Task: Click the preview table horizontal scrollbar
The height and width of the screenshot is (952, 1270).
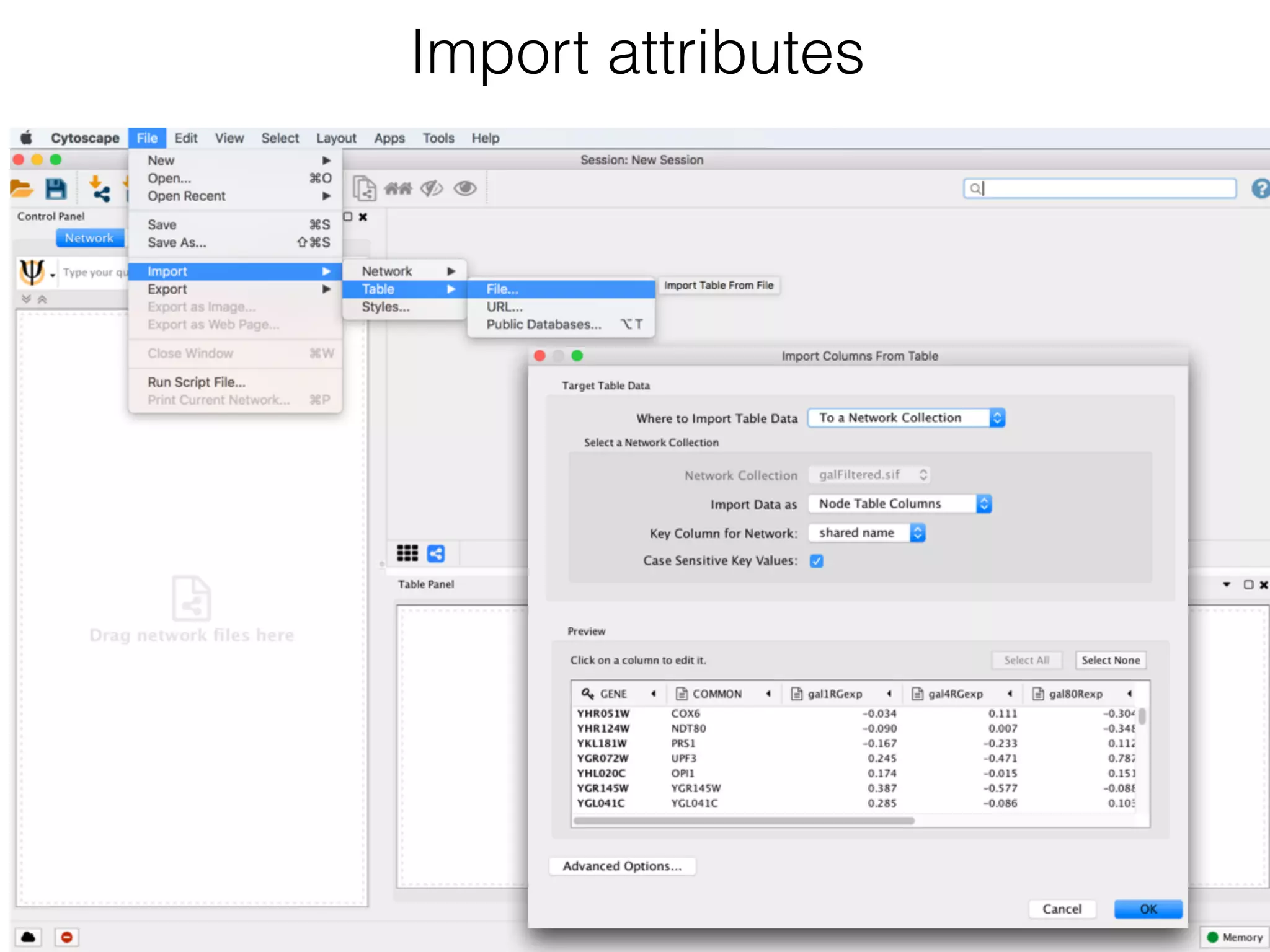Action: [x=744, y=821]
